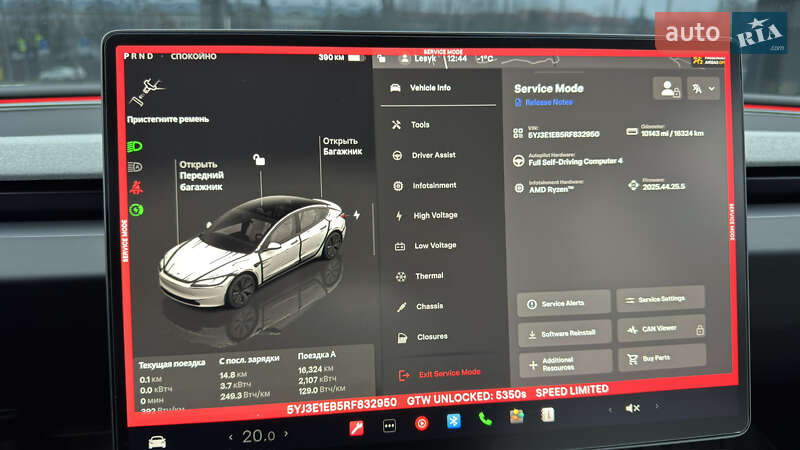Image resolution: width=800 pixels, height=450 pixels.
Task: Tap the СПОКОЙНО drive mode label
Action: point(193,56)
